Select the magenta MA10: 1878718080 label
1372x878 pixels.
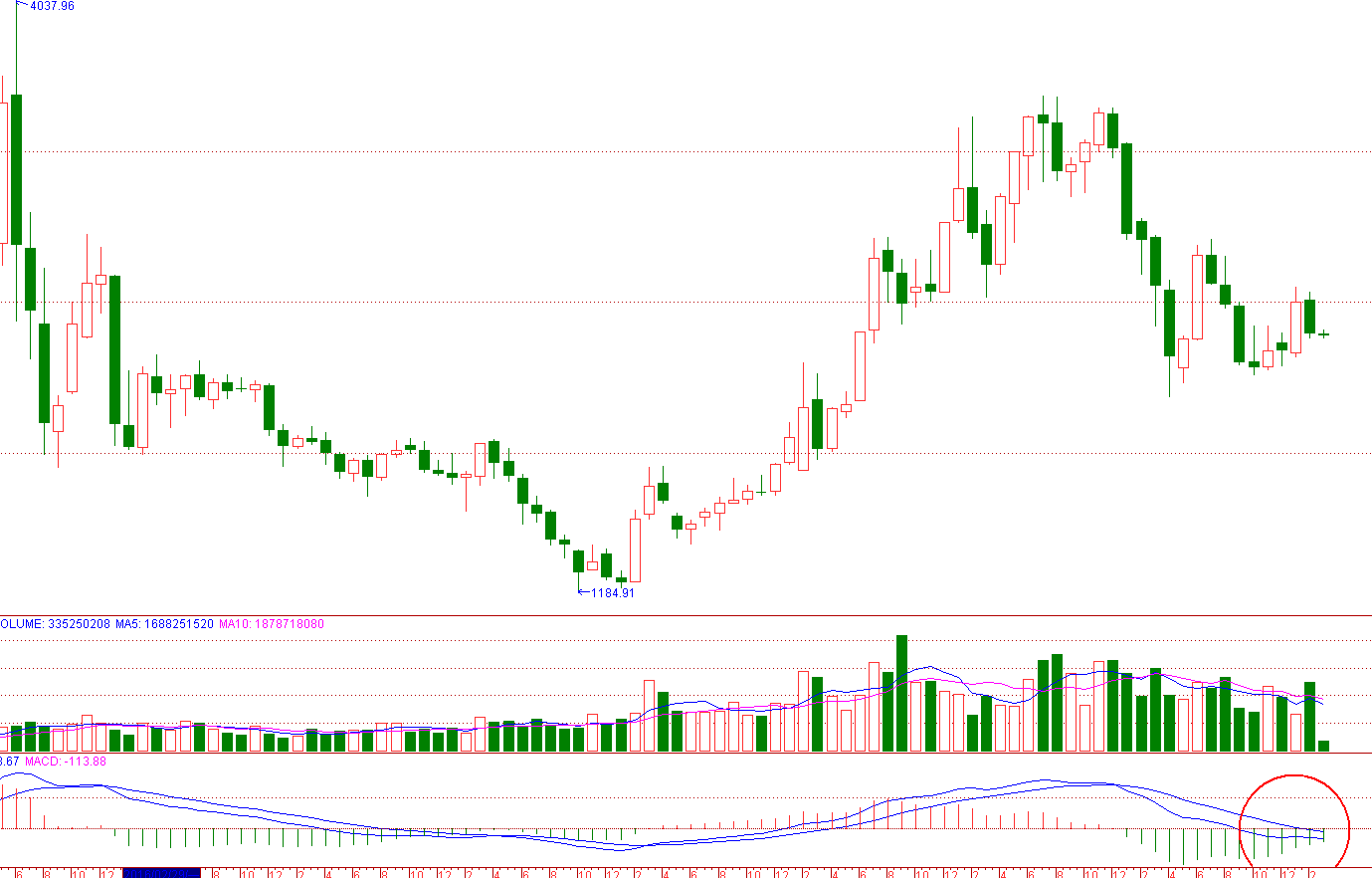[x=272, y=624]
